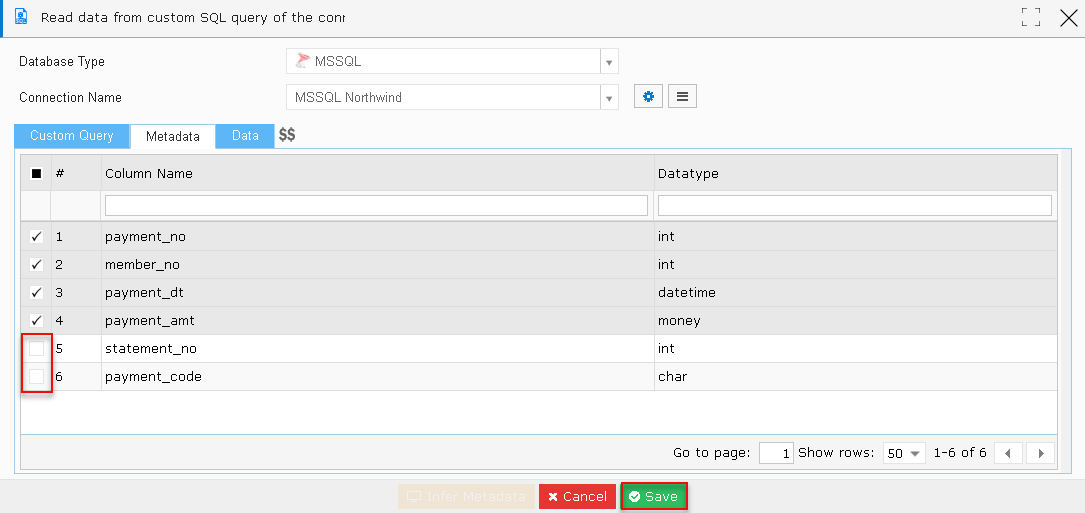Click the Go to page input
This screenshot has height=513, width=1085.
click(x=776, y=453)
